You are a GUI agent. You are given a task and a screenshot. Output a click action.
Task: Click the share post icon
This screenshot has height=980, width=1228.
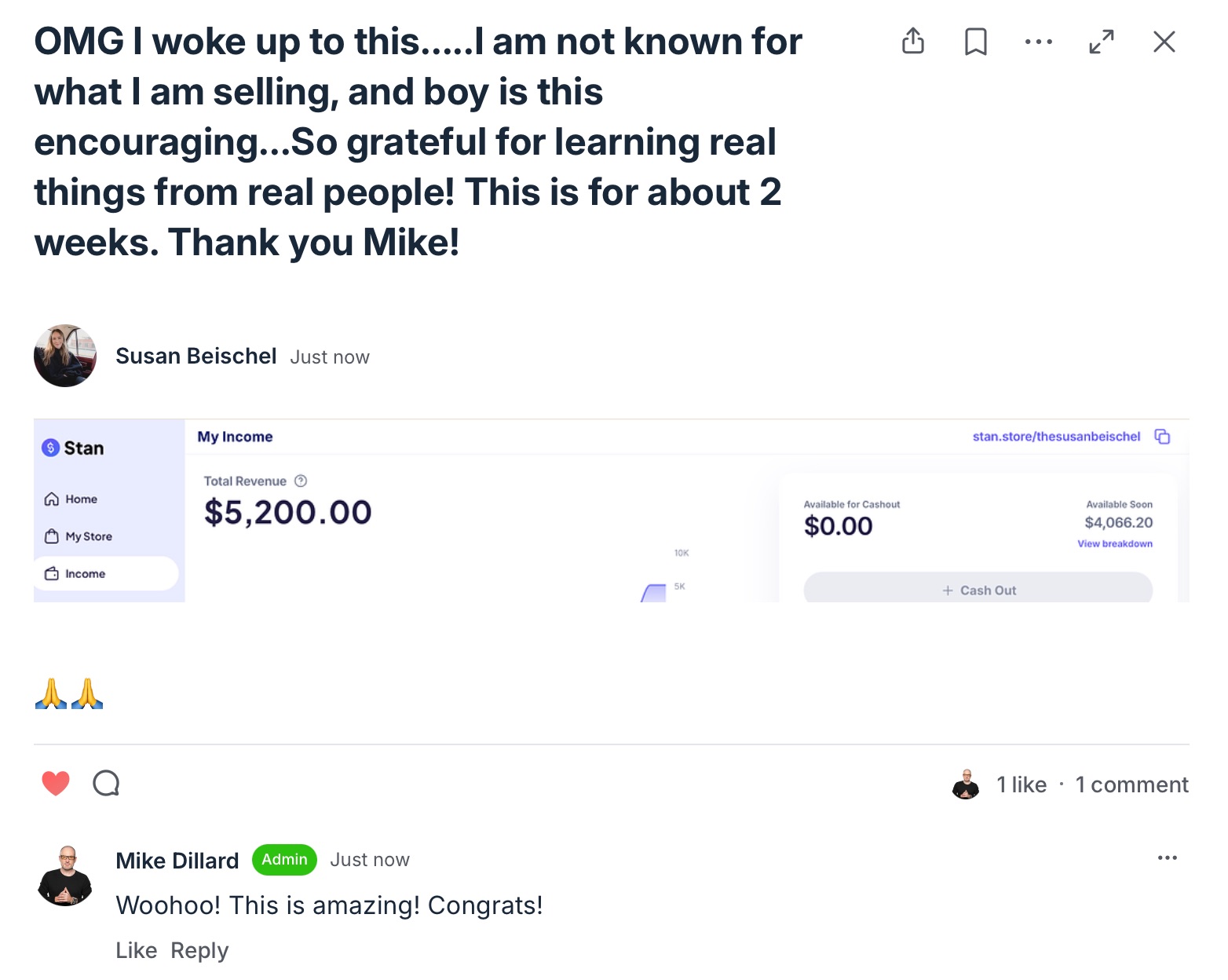pyautogui.click(x=913, y=41)
